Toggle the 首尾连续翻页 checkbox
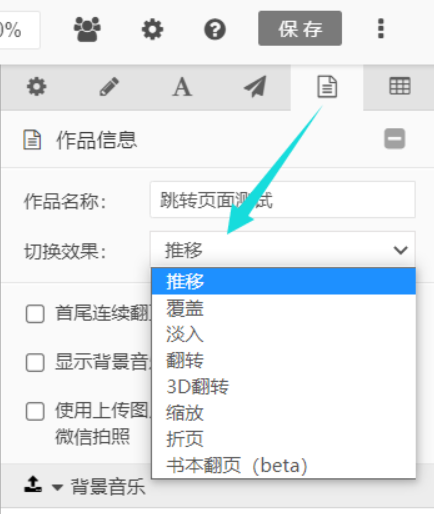The width and height of the screenshot is (434, 514). 35,314
